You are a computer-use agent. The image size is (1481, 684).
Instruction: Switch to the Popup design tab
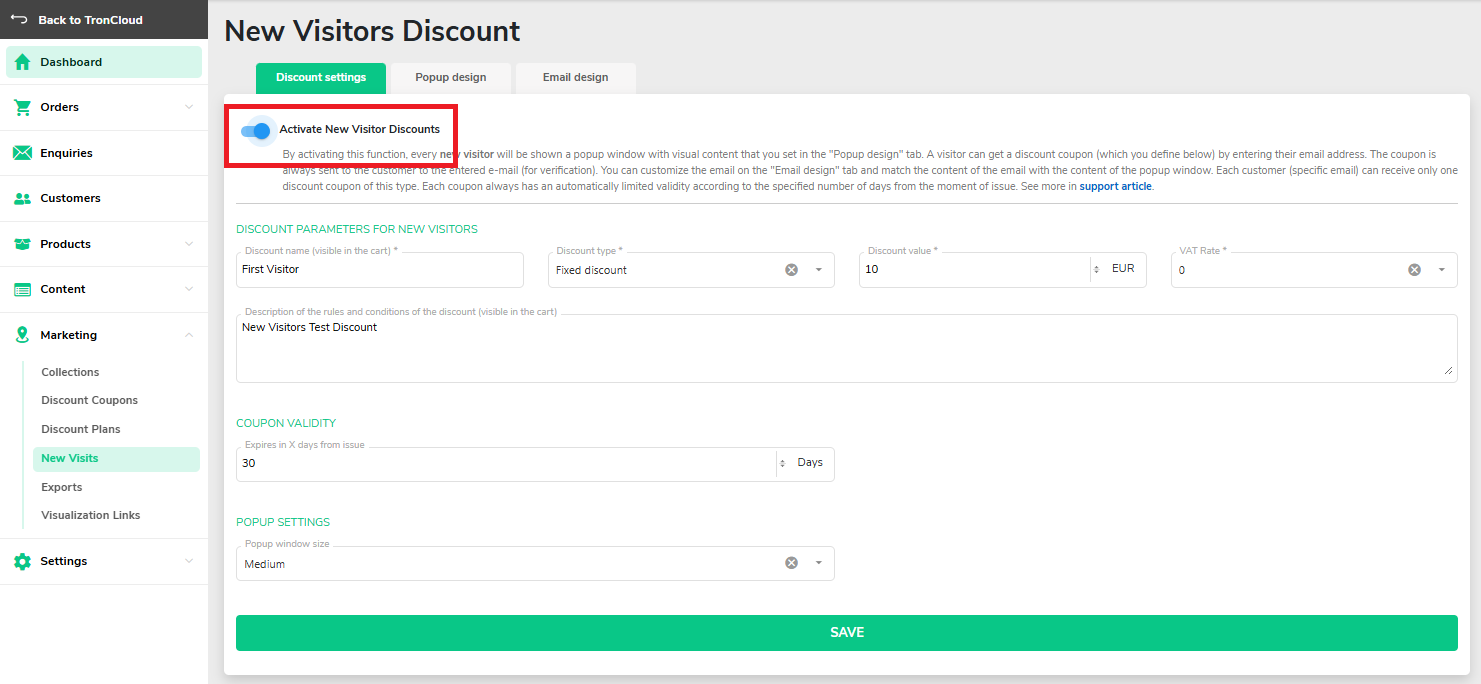tap(451, 78)
